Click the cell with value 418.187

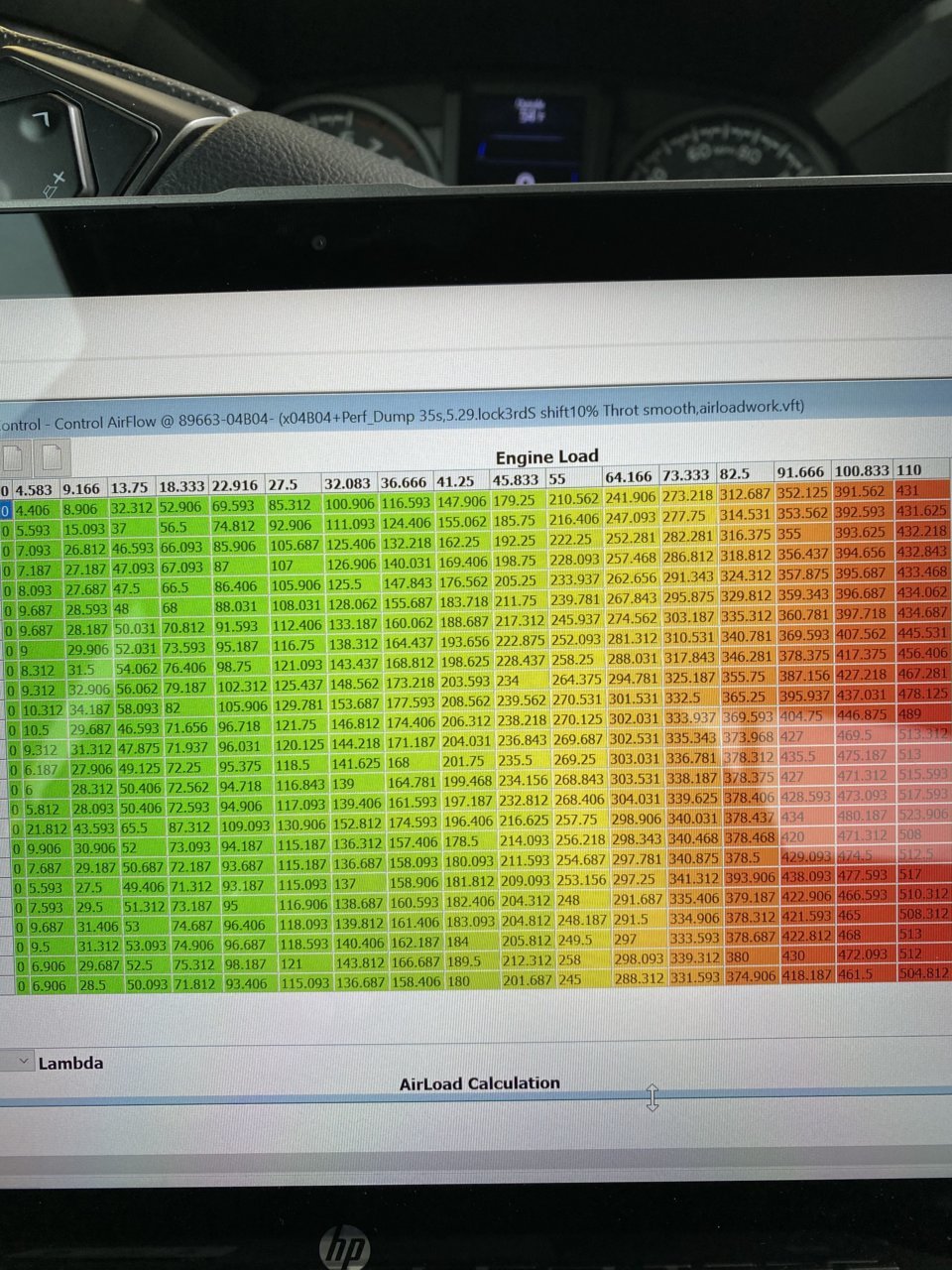pos(809,975)
